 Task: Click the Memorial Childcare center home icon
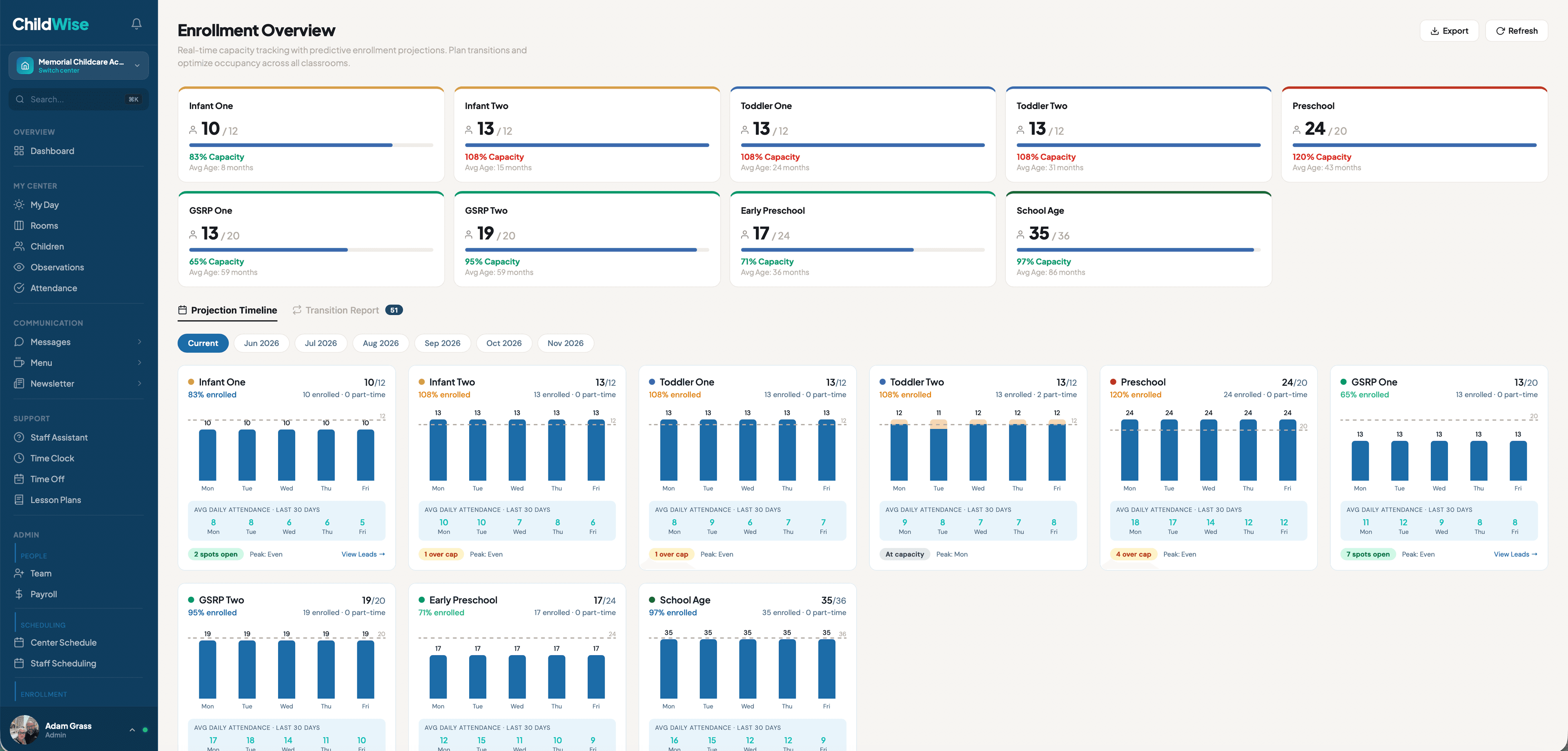pos(25,66)
